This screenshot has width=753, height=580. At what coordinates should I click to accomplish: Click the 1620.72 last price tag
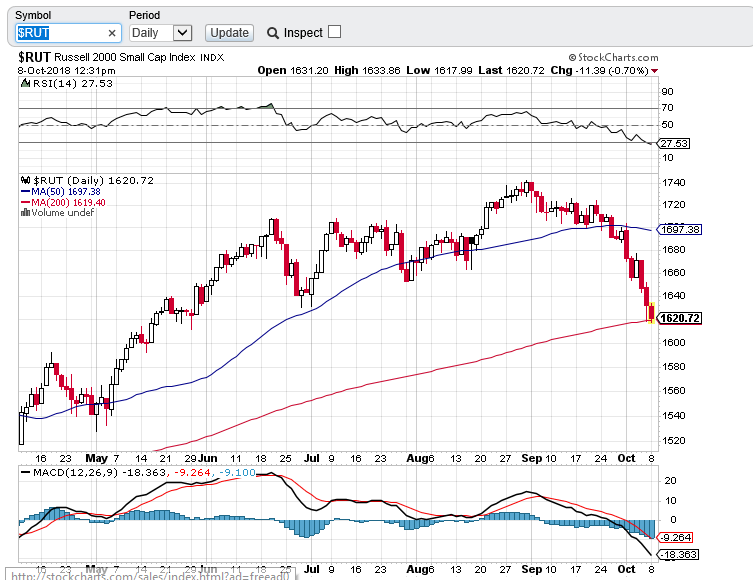[679, 318]
